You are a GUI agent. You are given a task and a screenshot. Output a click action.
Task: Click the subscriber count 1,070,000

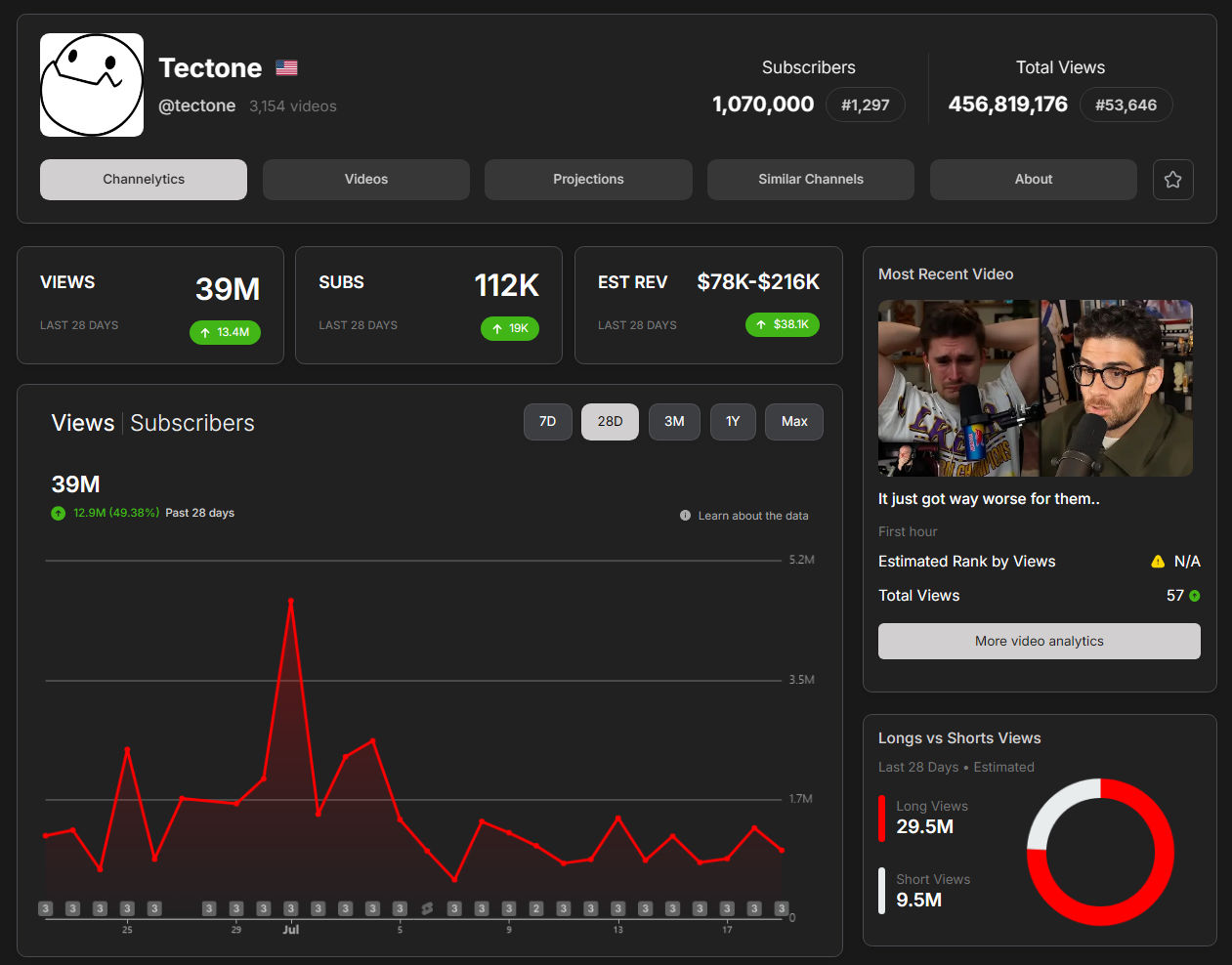pos(763,105)
